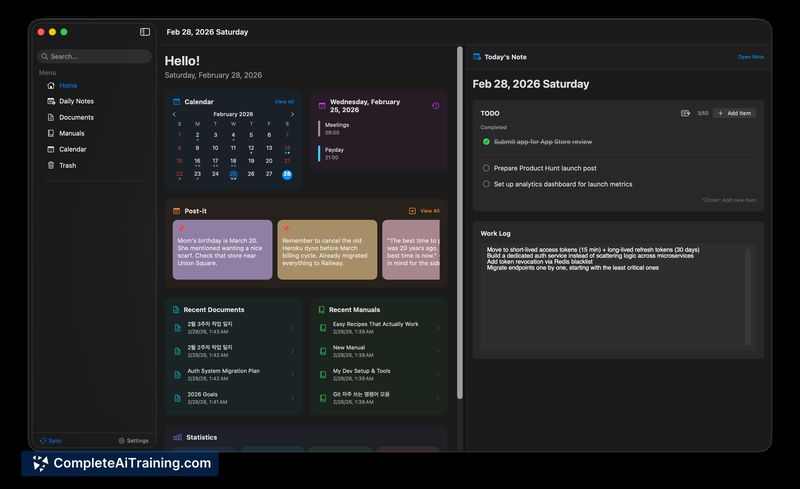Open the tan Heroku dyno post-it
This screenshot has height=489, width=800.
click(327, 250)
